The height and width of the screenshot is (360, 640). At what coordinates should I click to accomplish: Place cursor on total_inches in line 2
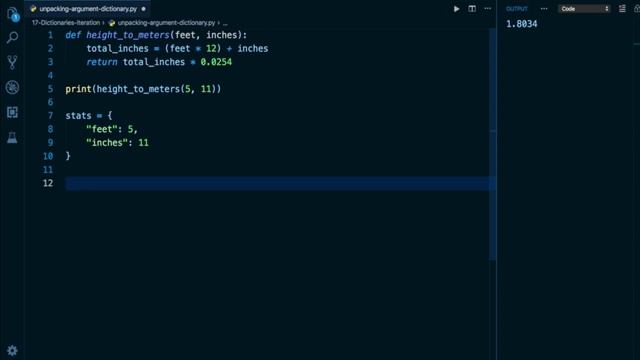tap(118, 49)
